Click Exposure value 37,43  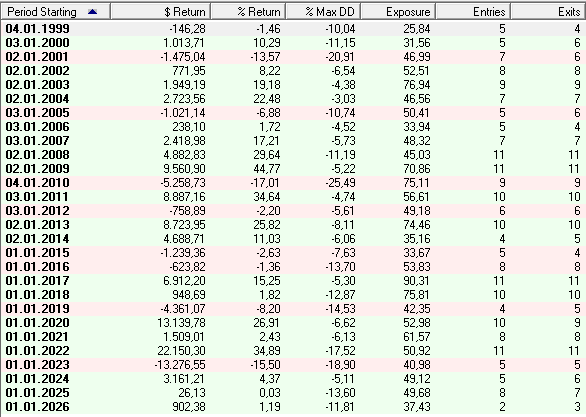[x=417, y=407]
